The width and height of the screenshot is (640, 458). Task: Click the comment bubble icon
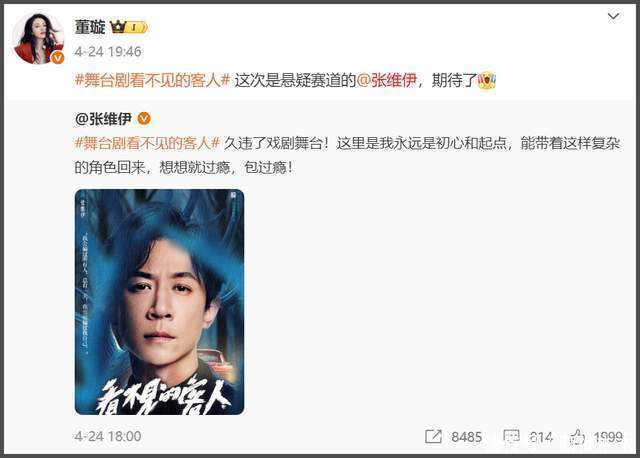point(511,437)
